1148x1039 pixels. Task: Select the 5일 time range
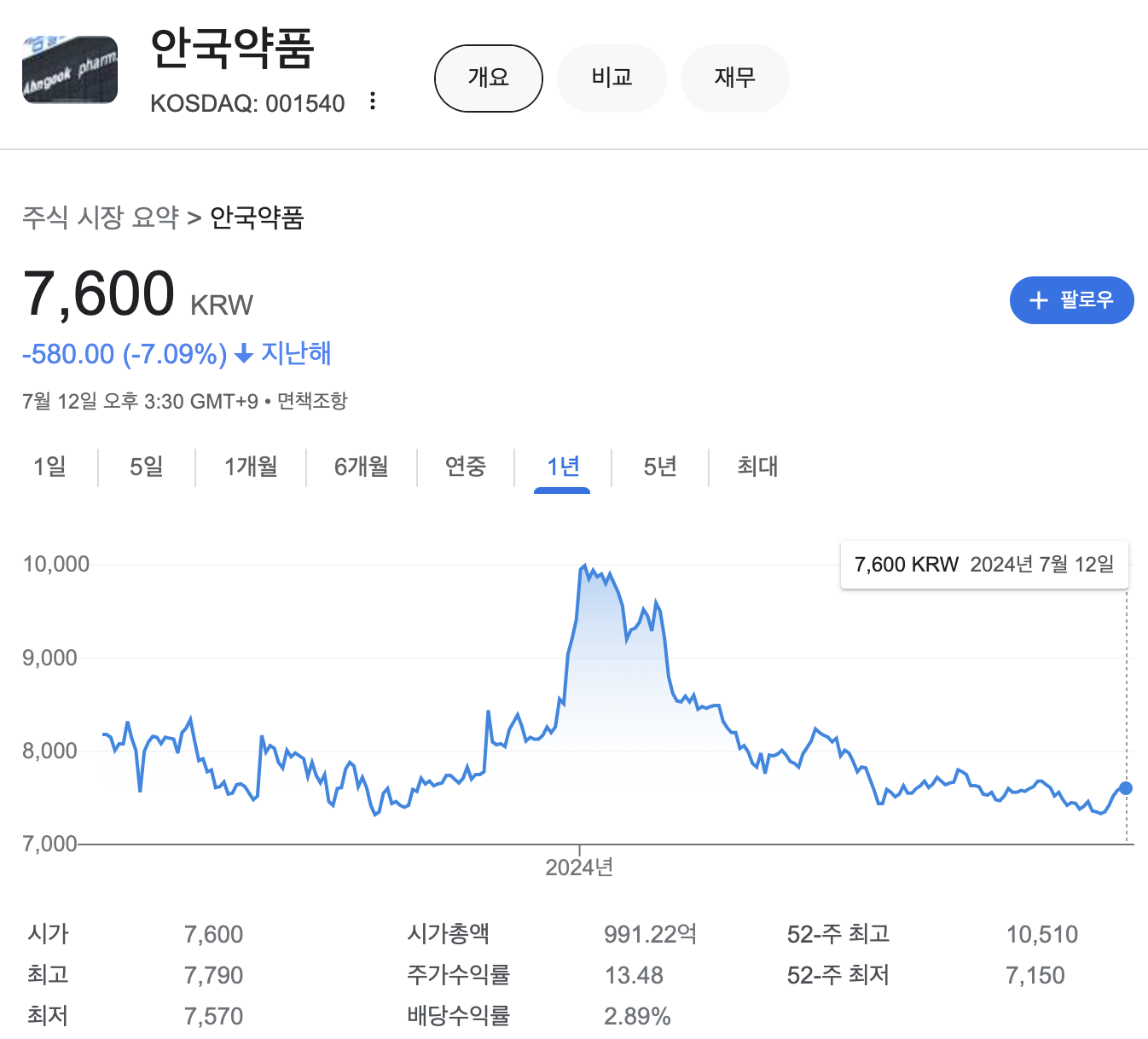tap(146, 467)
